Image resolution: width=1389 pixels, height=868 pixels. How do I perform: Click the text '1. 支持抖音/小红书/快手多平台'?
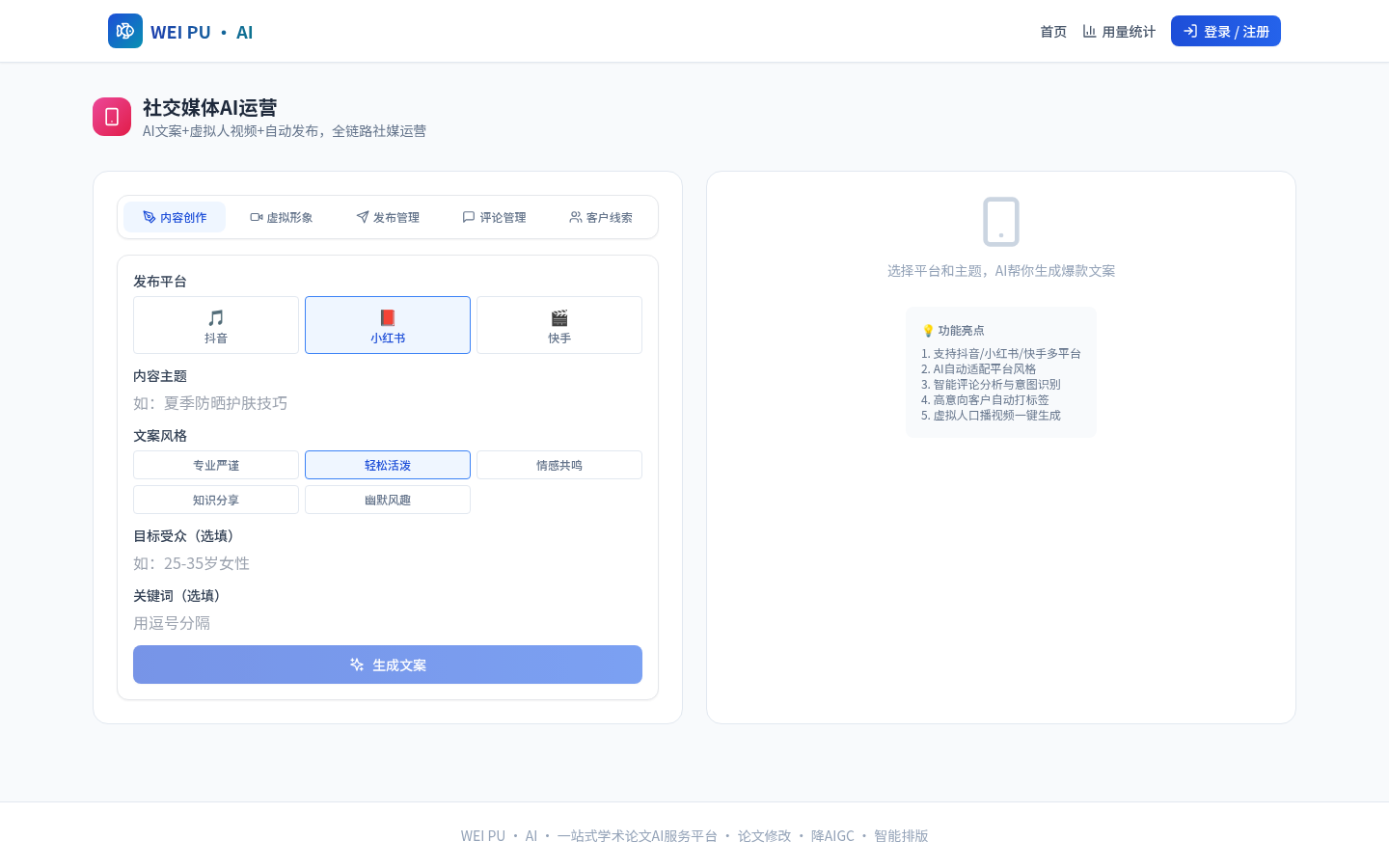[x=1001, y=354]
